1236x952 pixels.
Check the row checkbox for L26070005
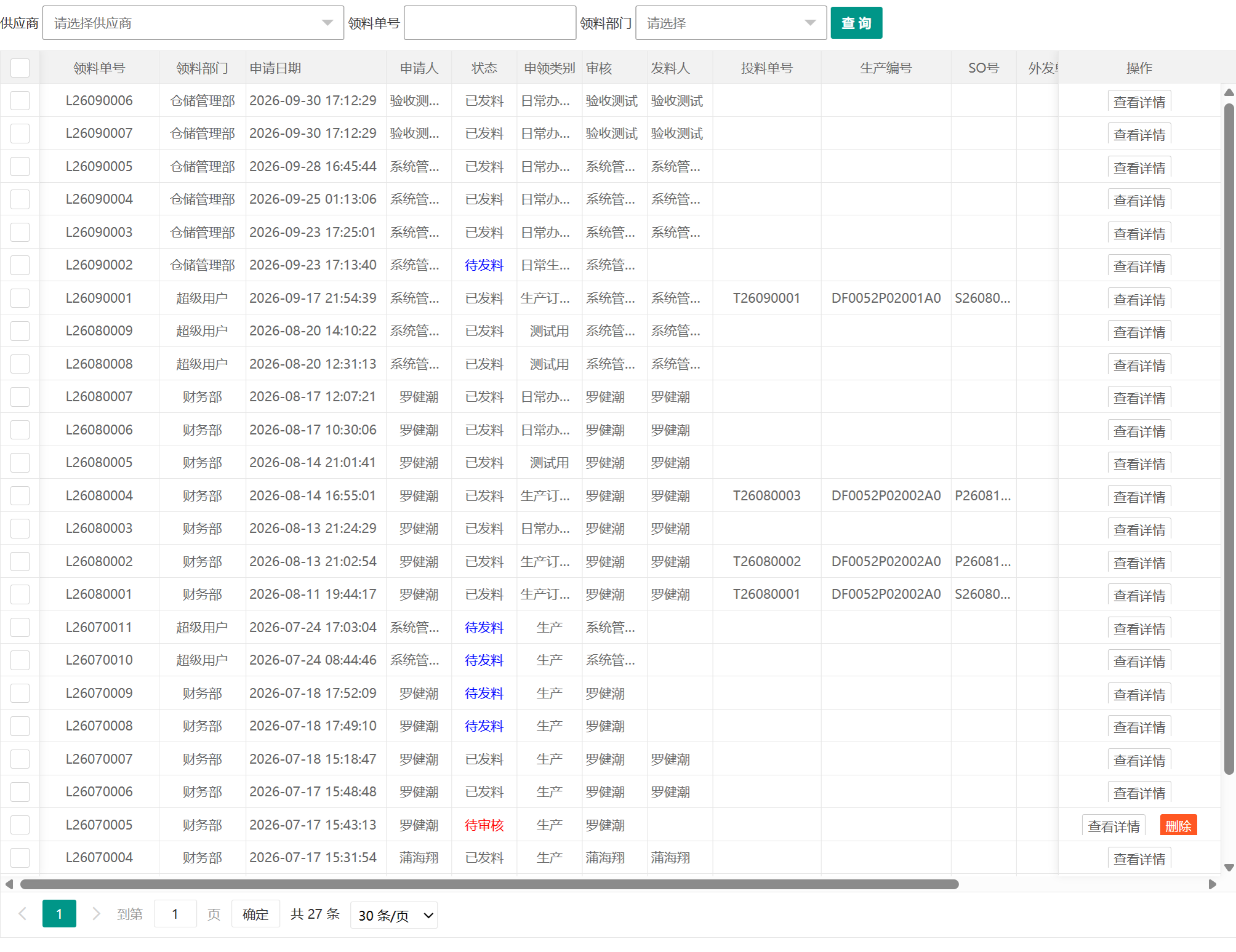(x=20, y=825)
